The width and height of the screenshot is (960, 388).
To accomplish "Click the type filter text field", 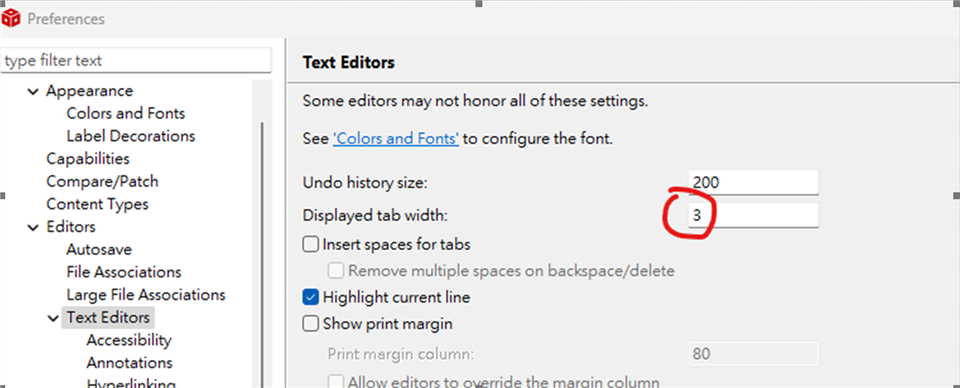I will point(136,61).
